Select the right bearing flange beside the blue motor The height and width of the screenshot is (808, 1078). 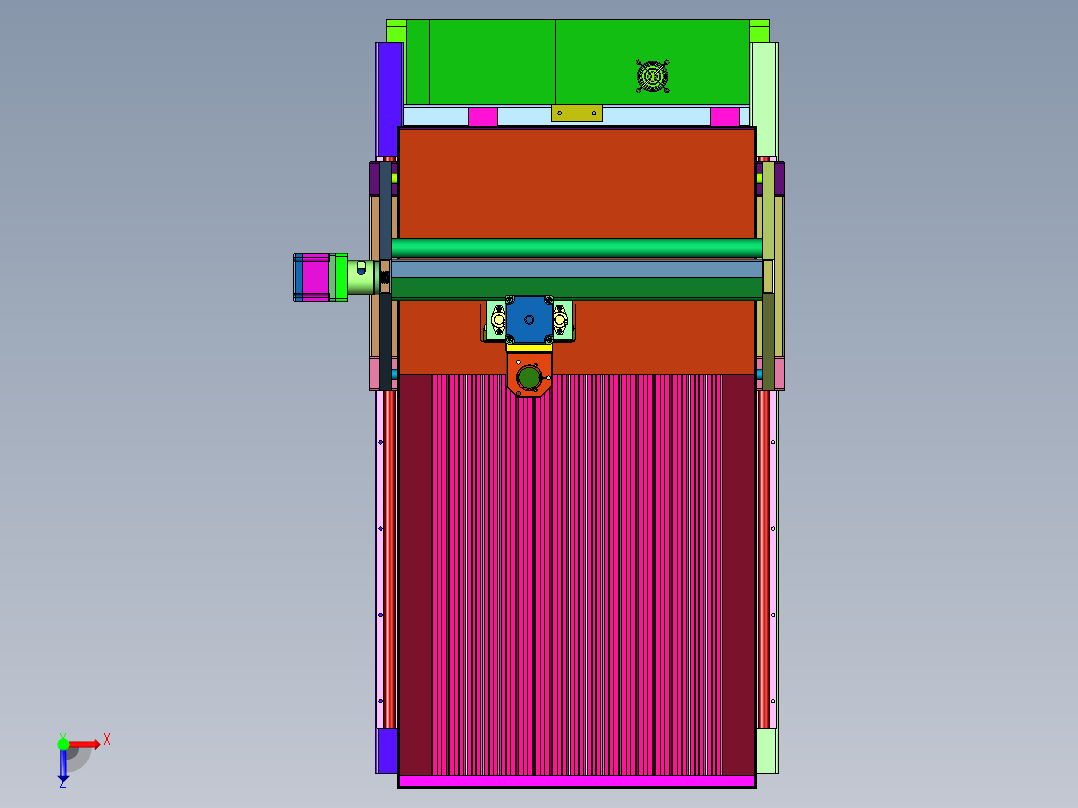[560, 320]
